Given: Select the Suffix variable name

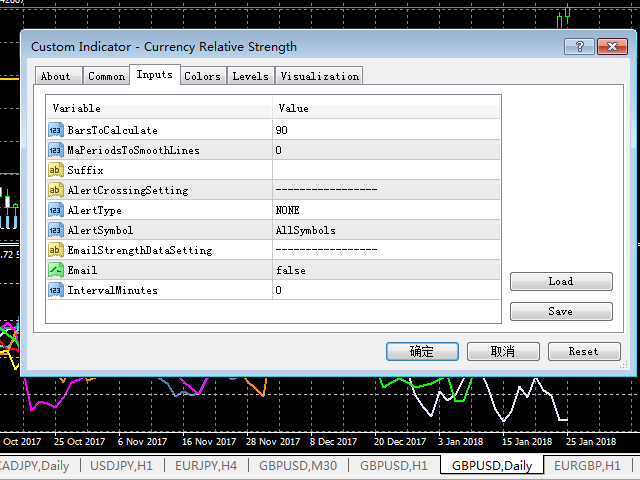Looking at the screenshot, I should pyautogui.click(x=85, y=170).
